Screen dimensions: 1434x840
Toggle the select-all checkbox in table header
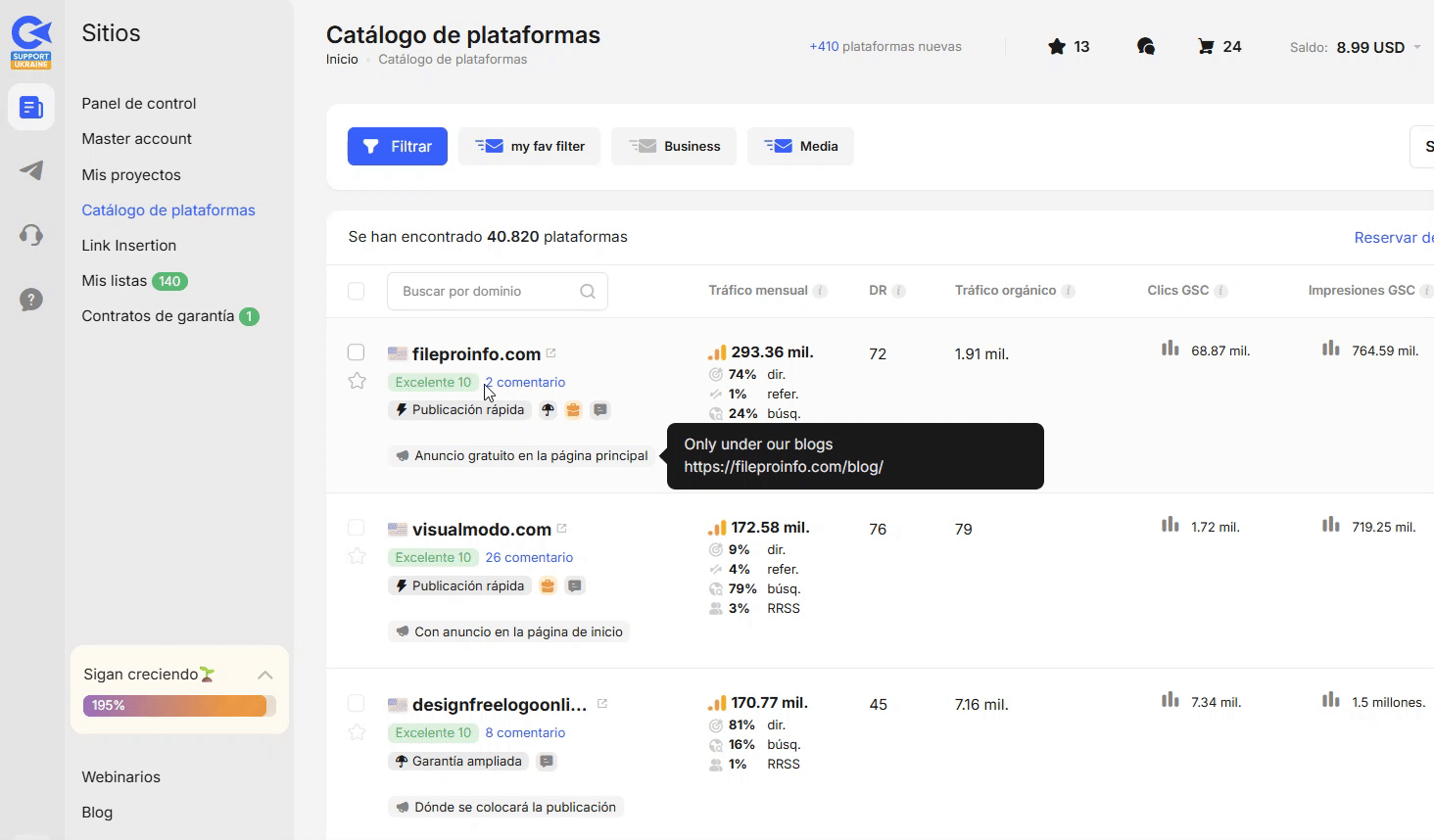point(357,291)
